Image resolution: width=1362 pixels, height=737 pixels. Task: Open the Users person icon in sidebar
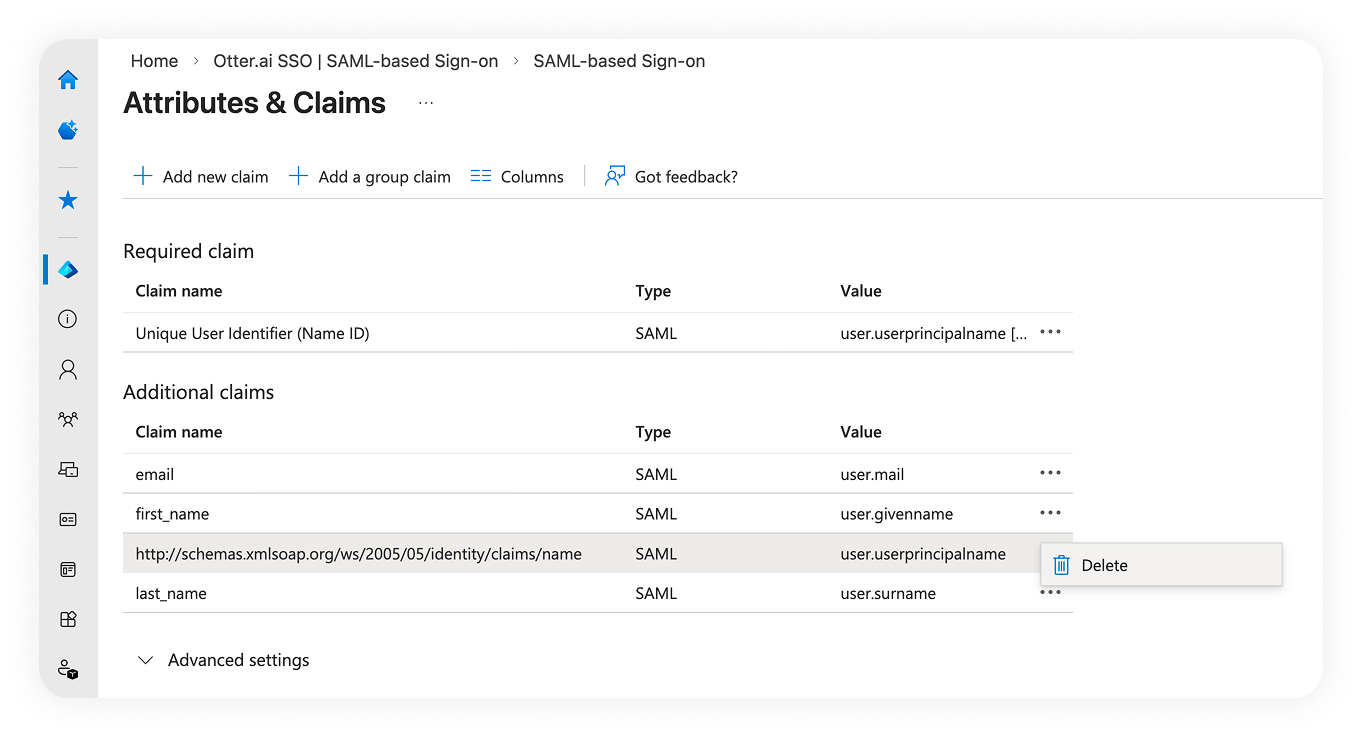[x=68, y=369]
